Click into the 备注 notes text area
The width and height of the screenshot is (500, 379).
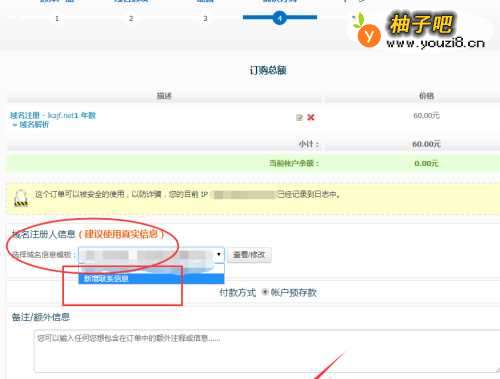click(267, 351)
